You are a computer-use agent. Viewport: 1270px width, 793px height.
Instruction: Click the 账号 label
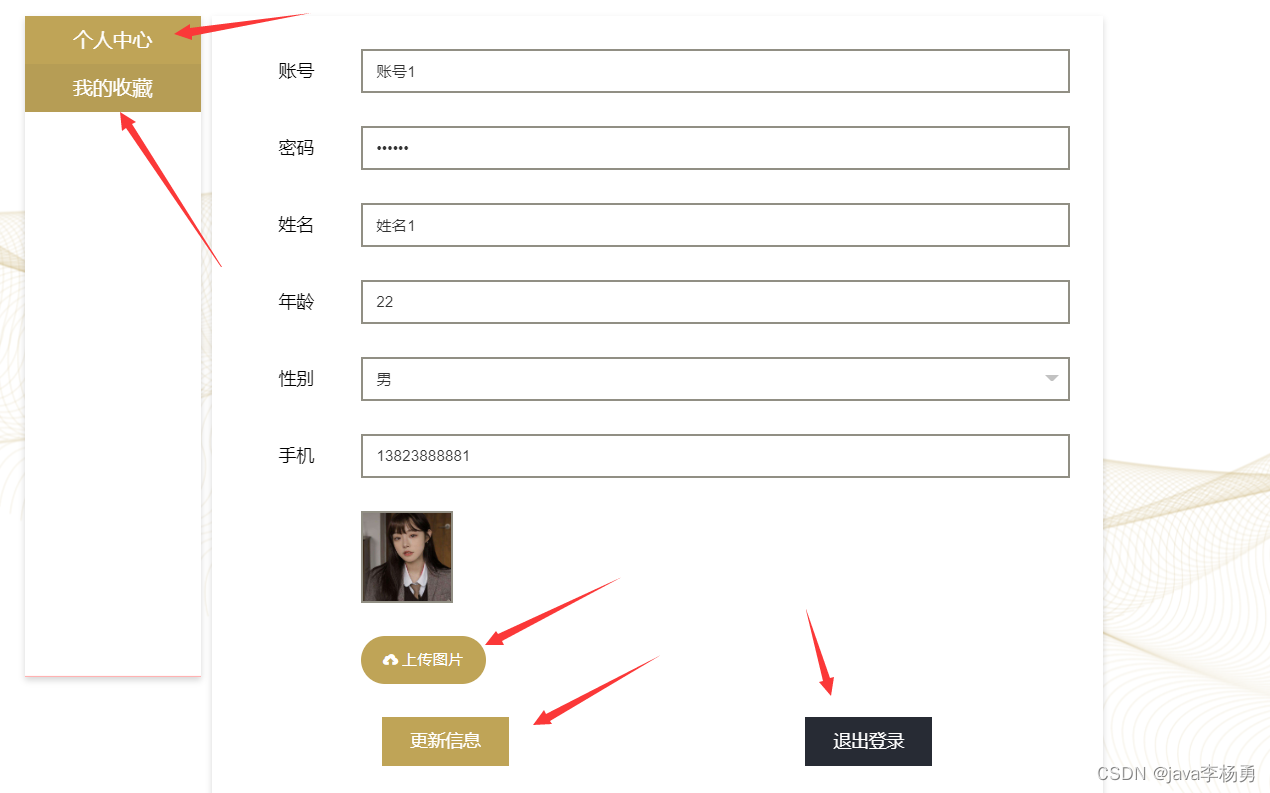point(296,71)
